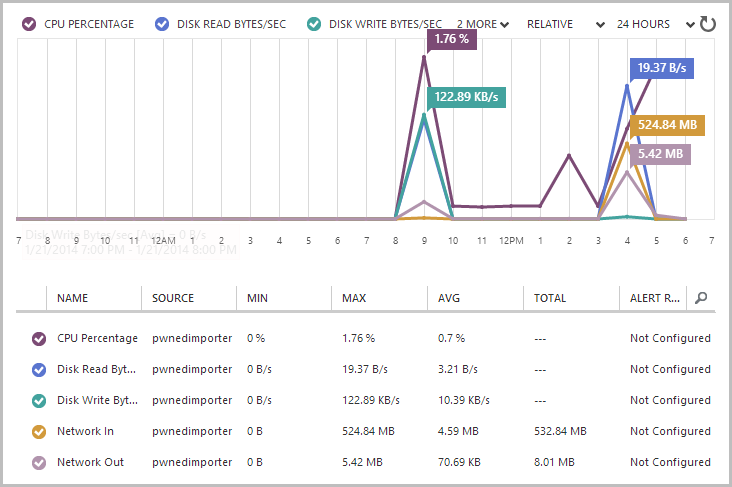Image resolution: width=732 pixels, height=487 pixels.
Task: Click the 1.76 % CPU peak label
Action: (452, 39)
